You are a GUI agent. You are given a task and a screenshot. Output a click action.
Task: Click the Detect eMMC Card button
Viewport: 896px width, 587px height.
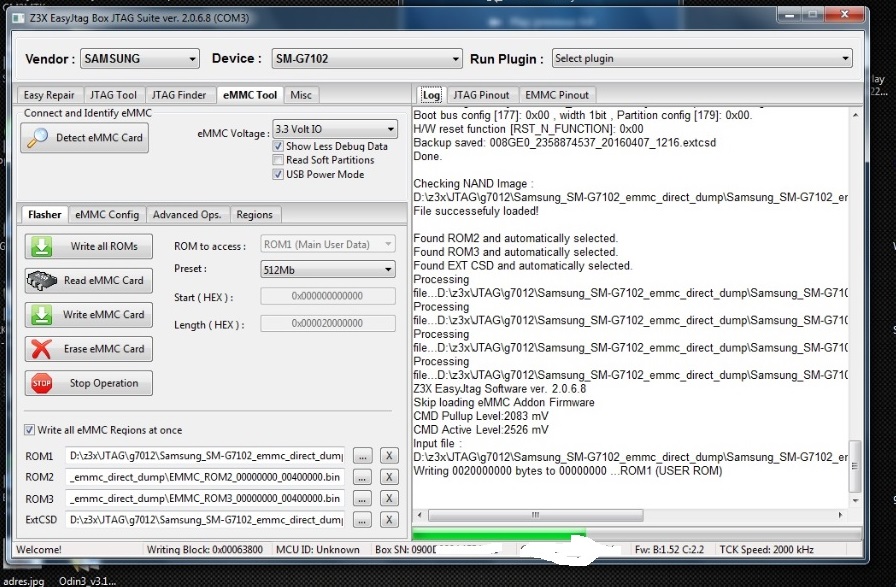pos(85,138)
